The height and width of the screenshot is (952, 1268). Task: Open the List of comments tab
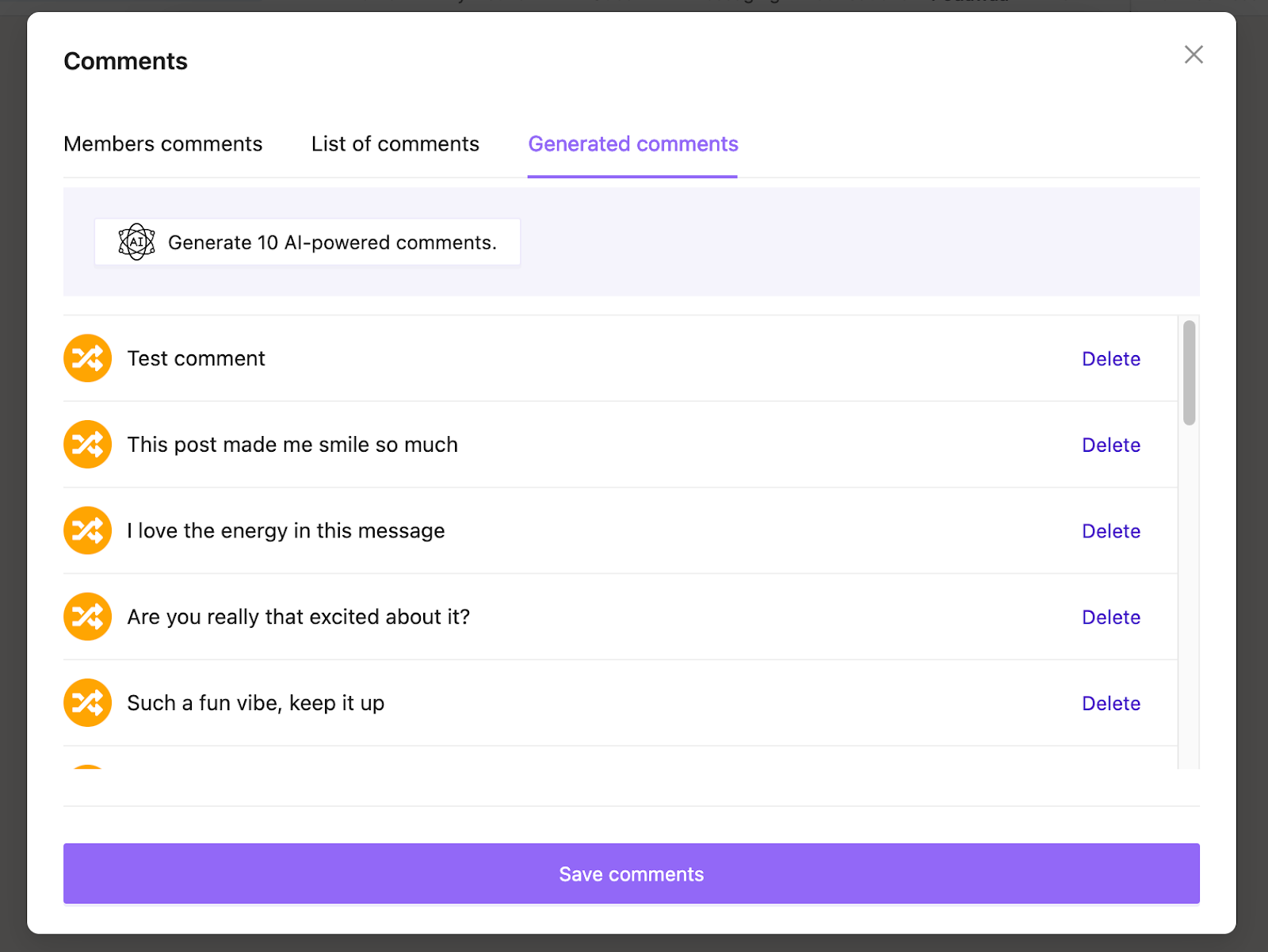(x=395, y=143)
